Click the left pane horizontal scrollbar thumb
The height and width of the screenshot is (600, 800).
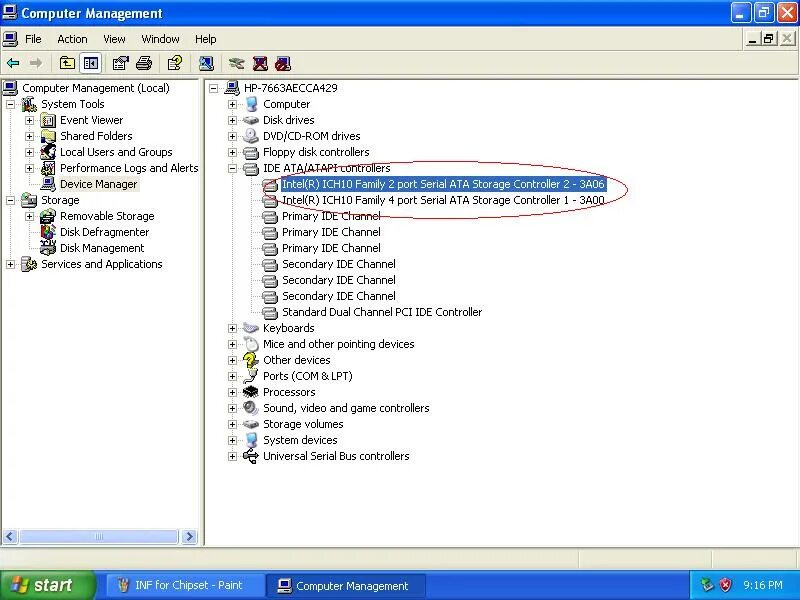click(99, 536)
